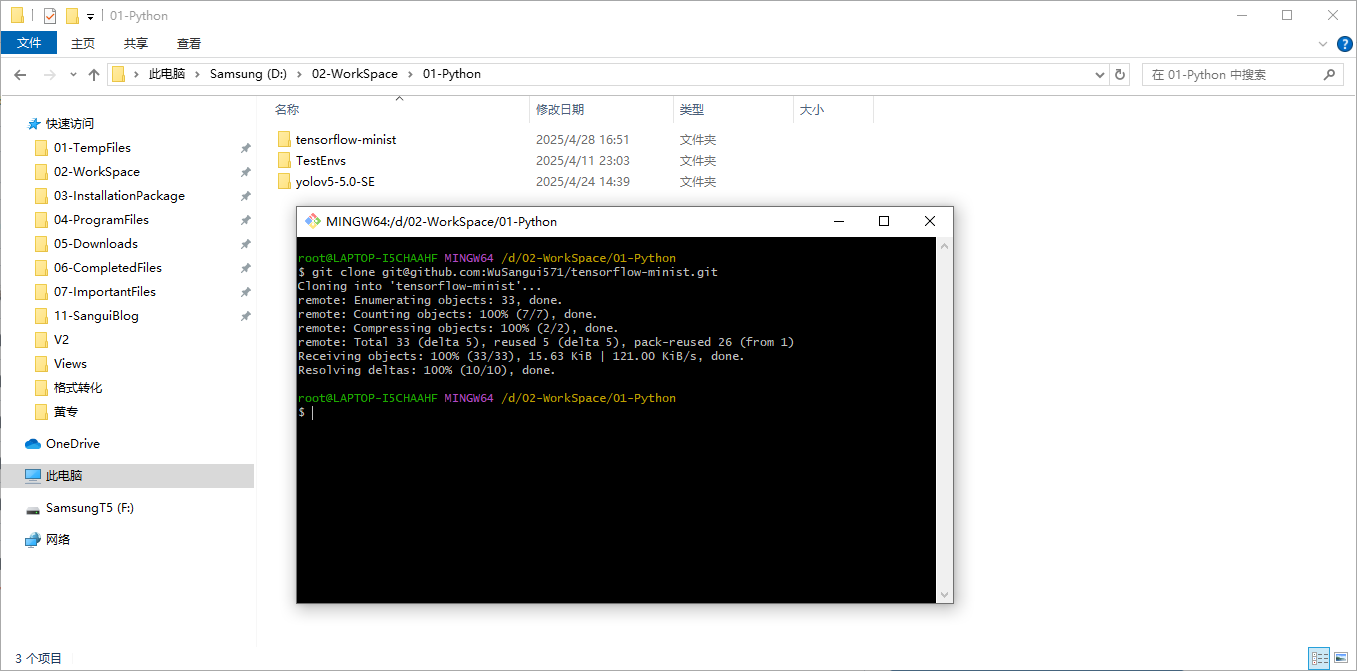Open 06-CompletedFiles in quick access
The width and height of the screenshot is (1357, 671).
point(108,268)
